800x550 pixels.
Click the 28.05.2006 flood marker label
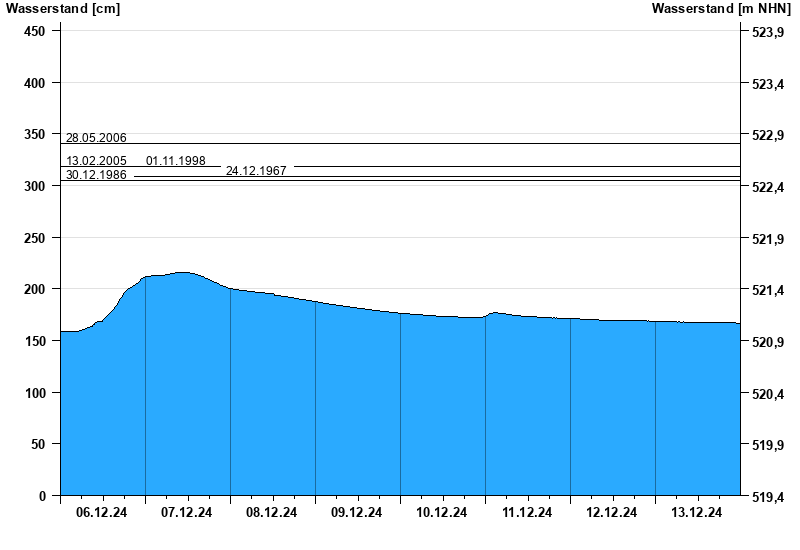[96, 138]
